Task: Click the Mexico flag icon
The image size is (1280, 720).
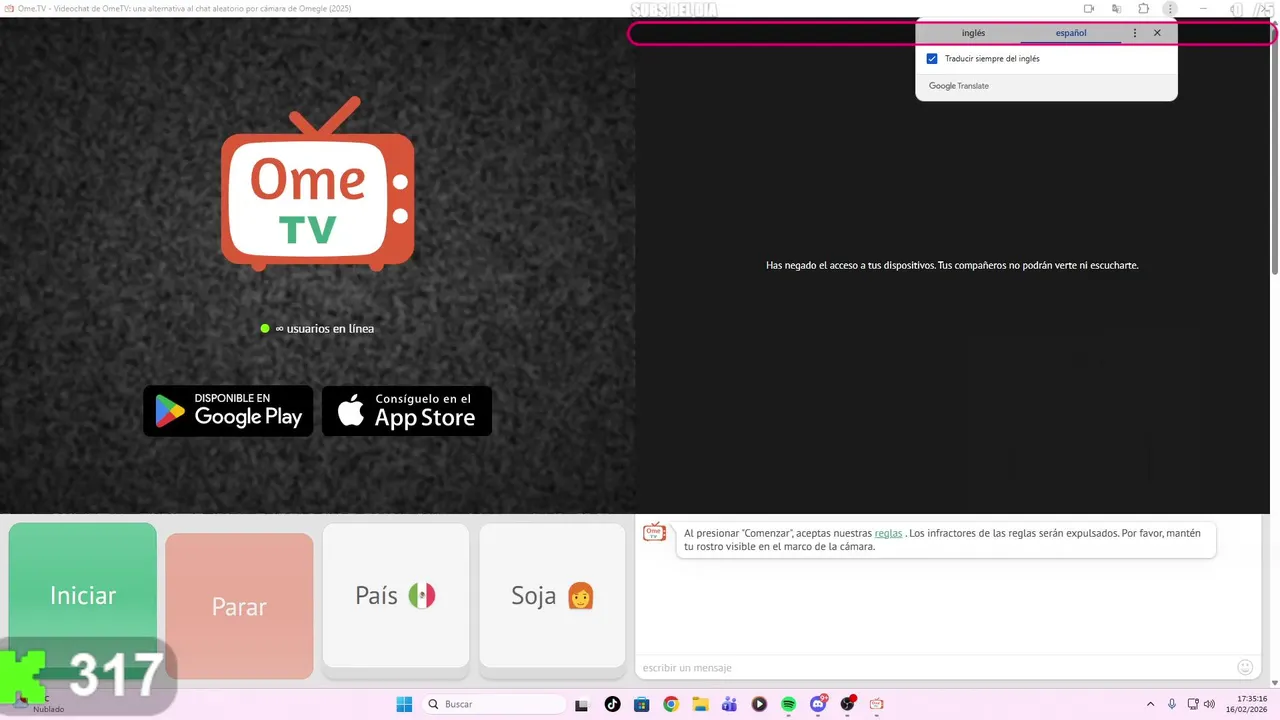Action: pos(422,596)
